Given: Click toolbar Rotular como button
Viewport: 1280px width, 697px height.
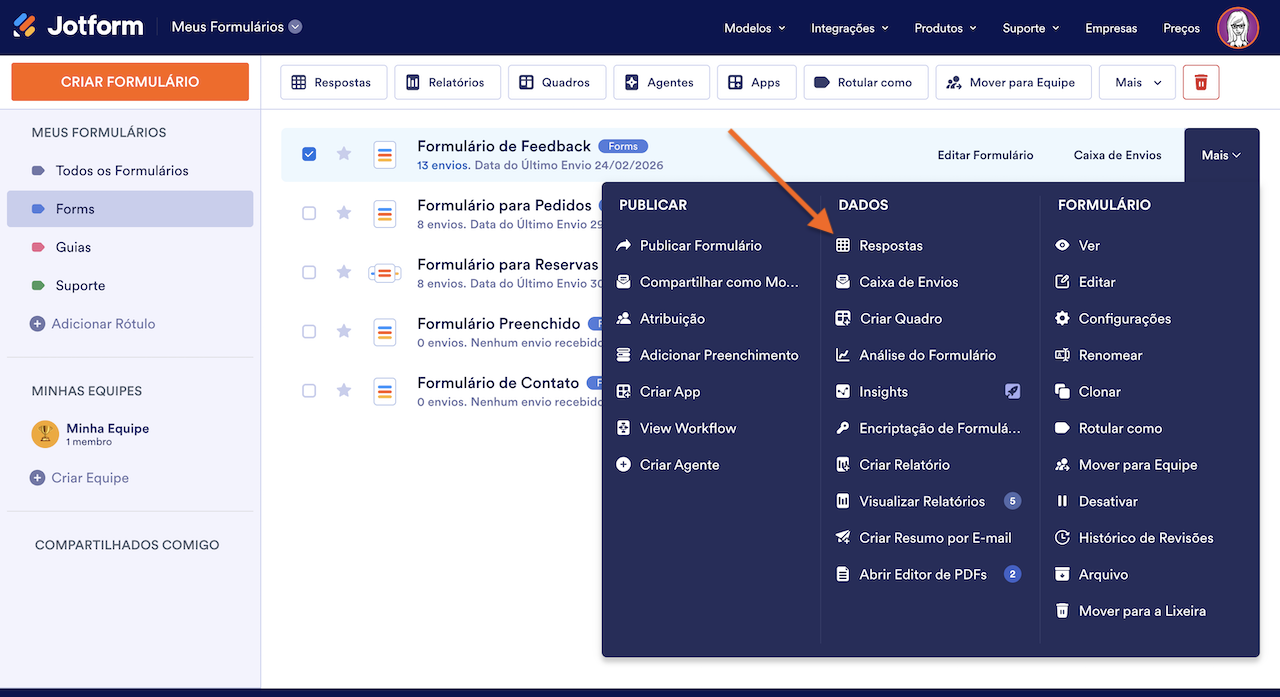Looking at the screenshot, I should pos(866,82).
